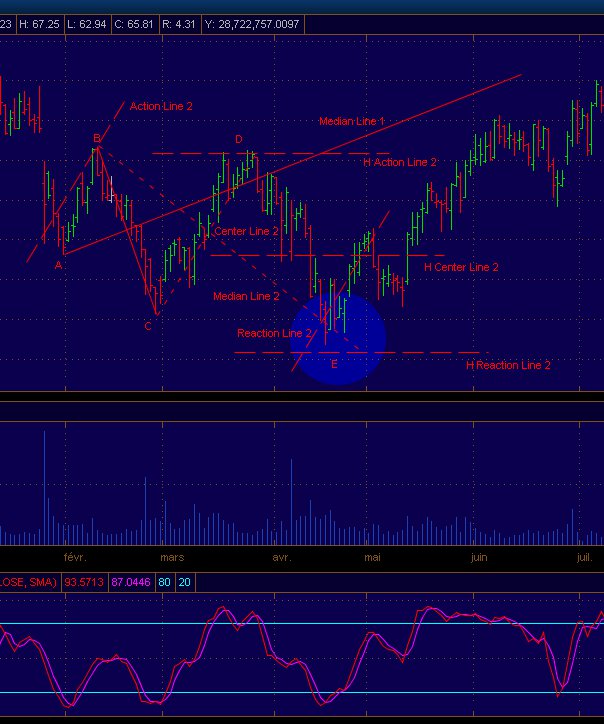Viewport: 604px width, 724px height.
Task: Click the Range value R: 4.31
Action: tap(179, 24)
